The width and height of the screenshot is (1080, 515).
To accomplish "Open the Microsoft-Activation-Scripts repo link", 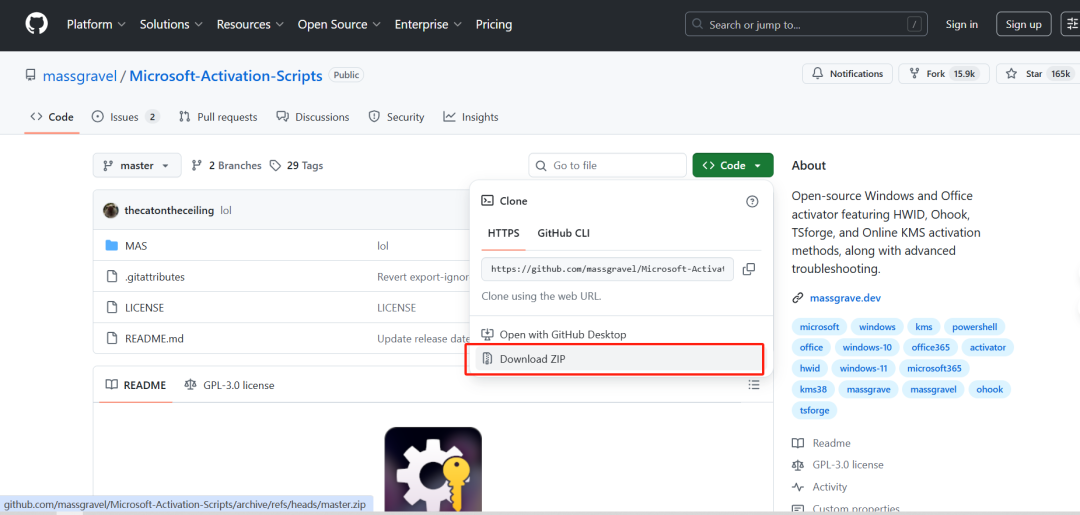I will tap(226, 76).
